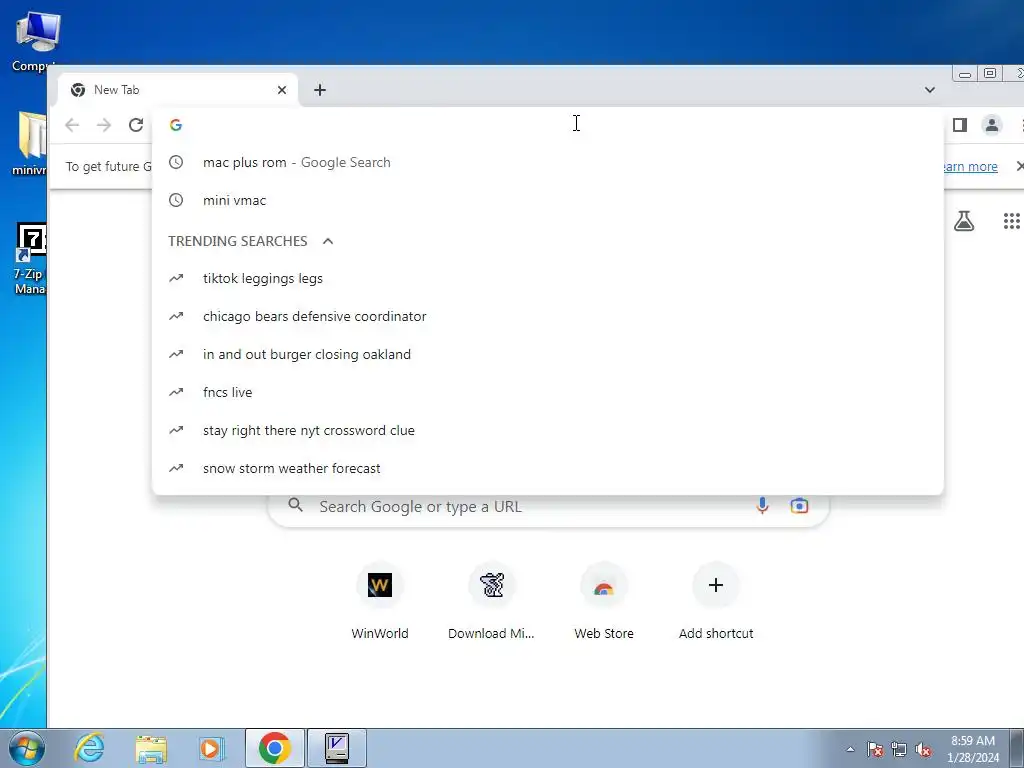Choose 'chicago bears defensive coordinator' suggestion

coord(547,317)
